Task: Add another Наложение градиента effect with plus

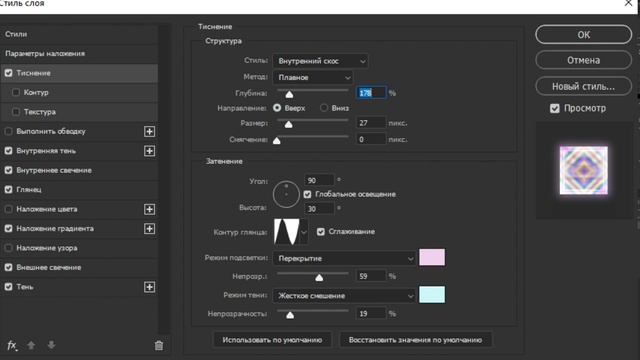Action: click(149, 229)
